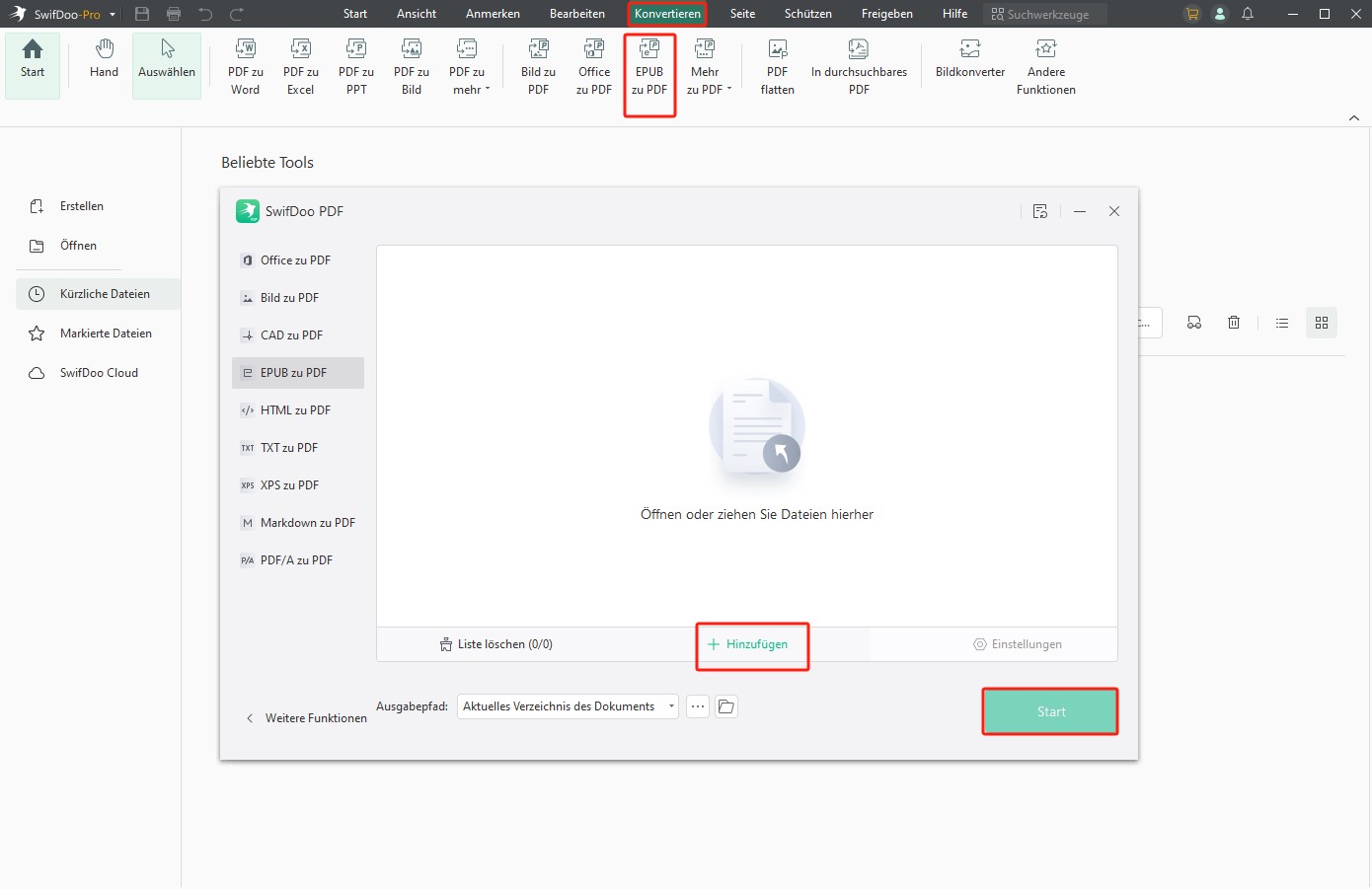This screenshot has height=889, width=1372.
Task: Select PDF/A zu PDF in dialog list
Action: tap(298, 560)
